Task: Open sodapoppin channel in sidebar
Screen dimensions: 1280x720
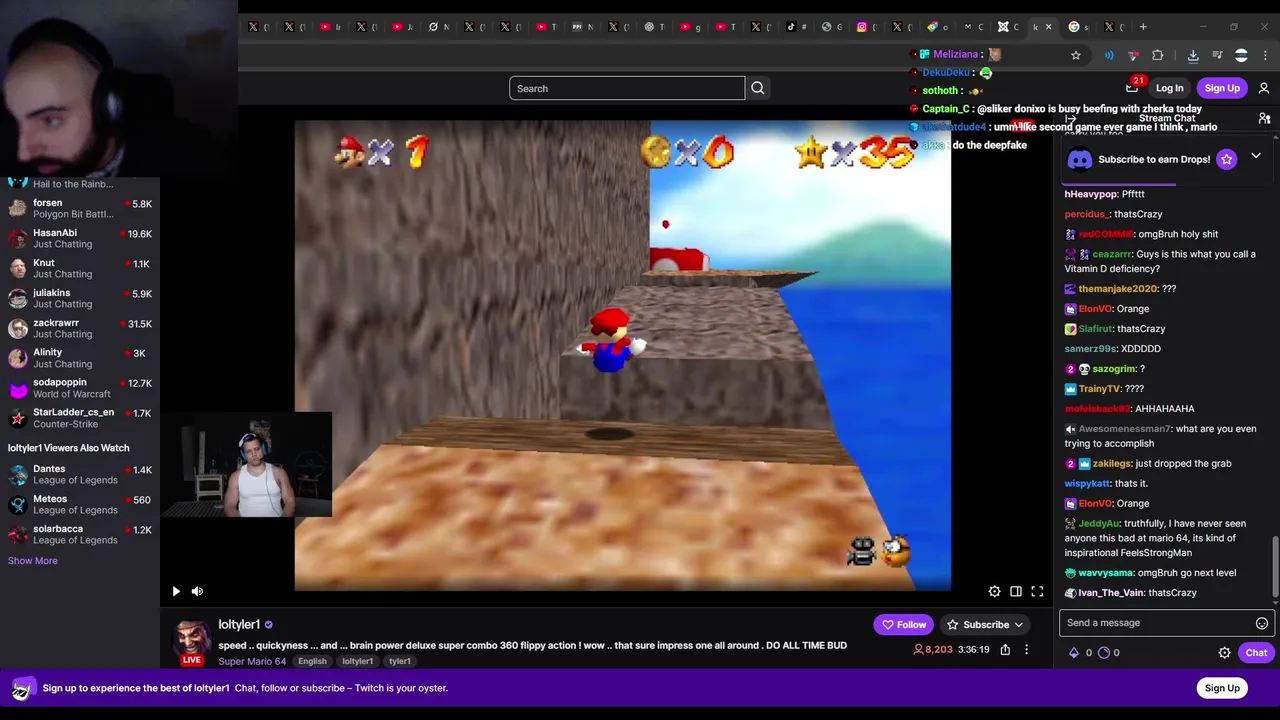Action: point(80,388)
